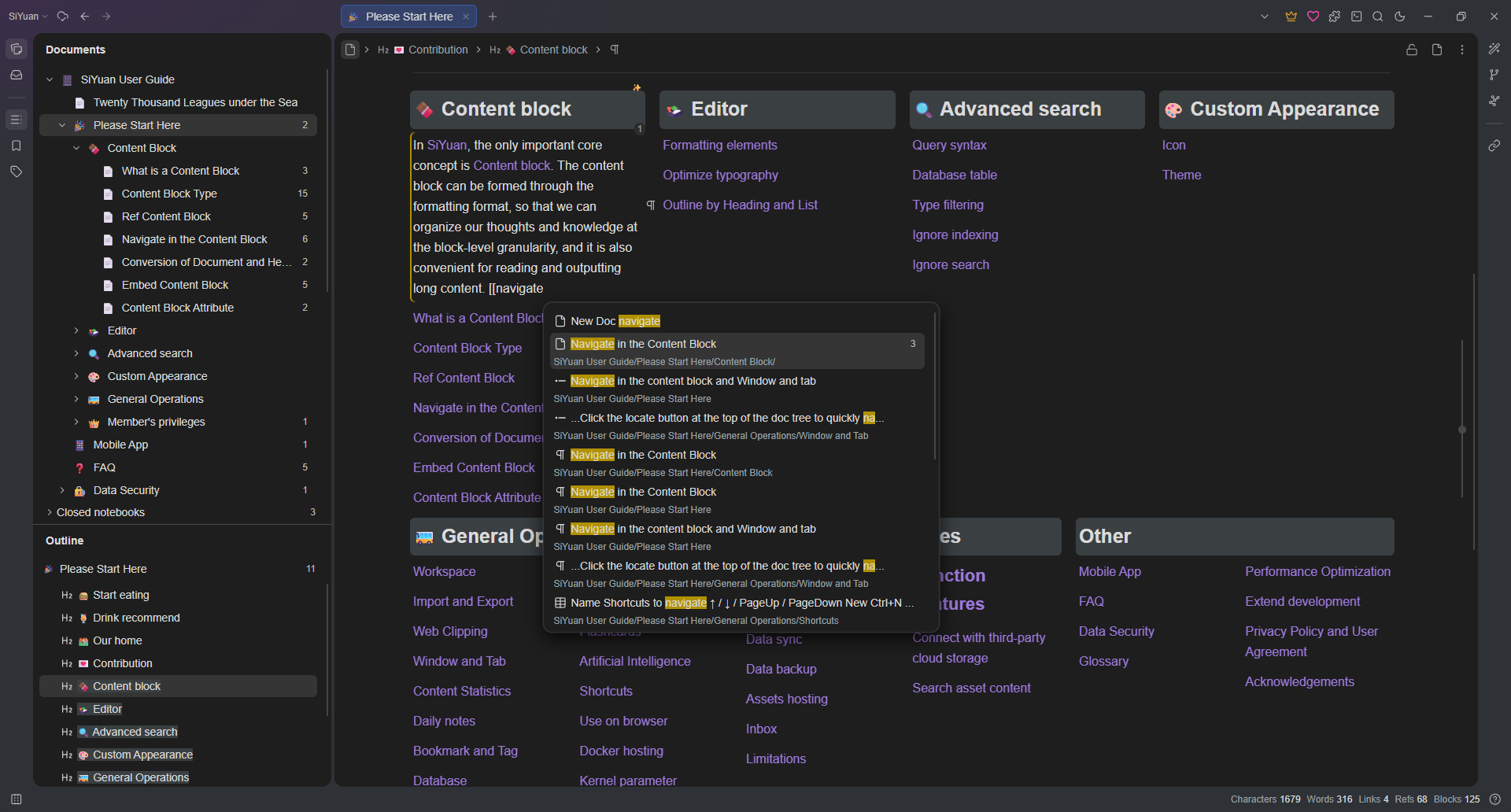This screenshot has height=812, width=1511.
Task: Expand the Data Security tree arrow
Action: pyautogui.click(x=62, y=490)
